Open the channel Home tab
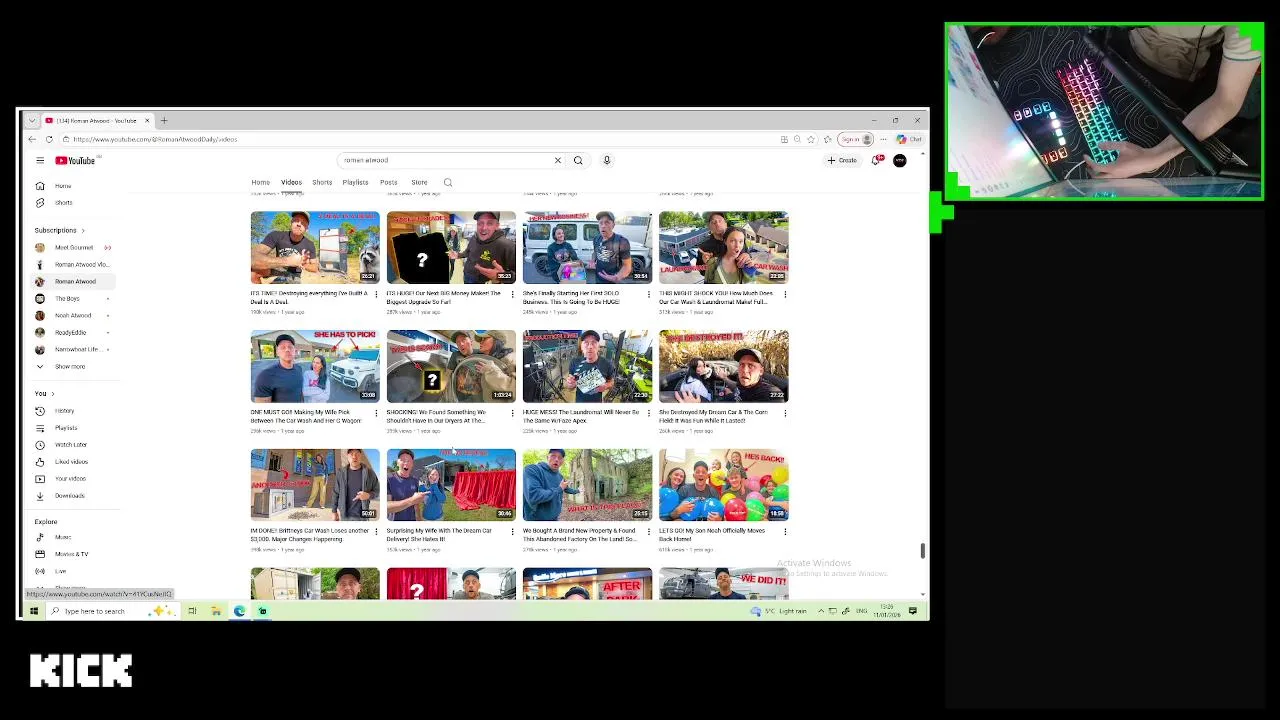Screen dimensions: 1280x720 tap(260, 183)
